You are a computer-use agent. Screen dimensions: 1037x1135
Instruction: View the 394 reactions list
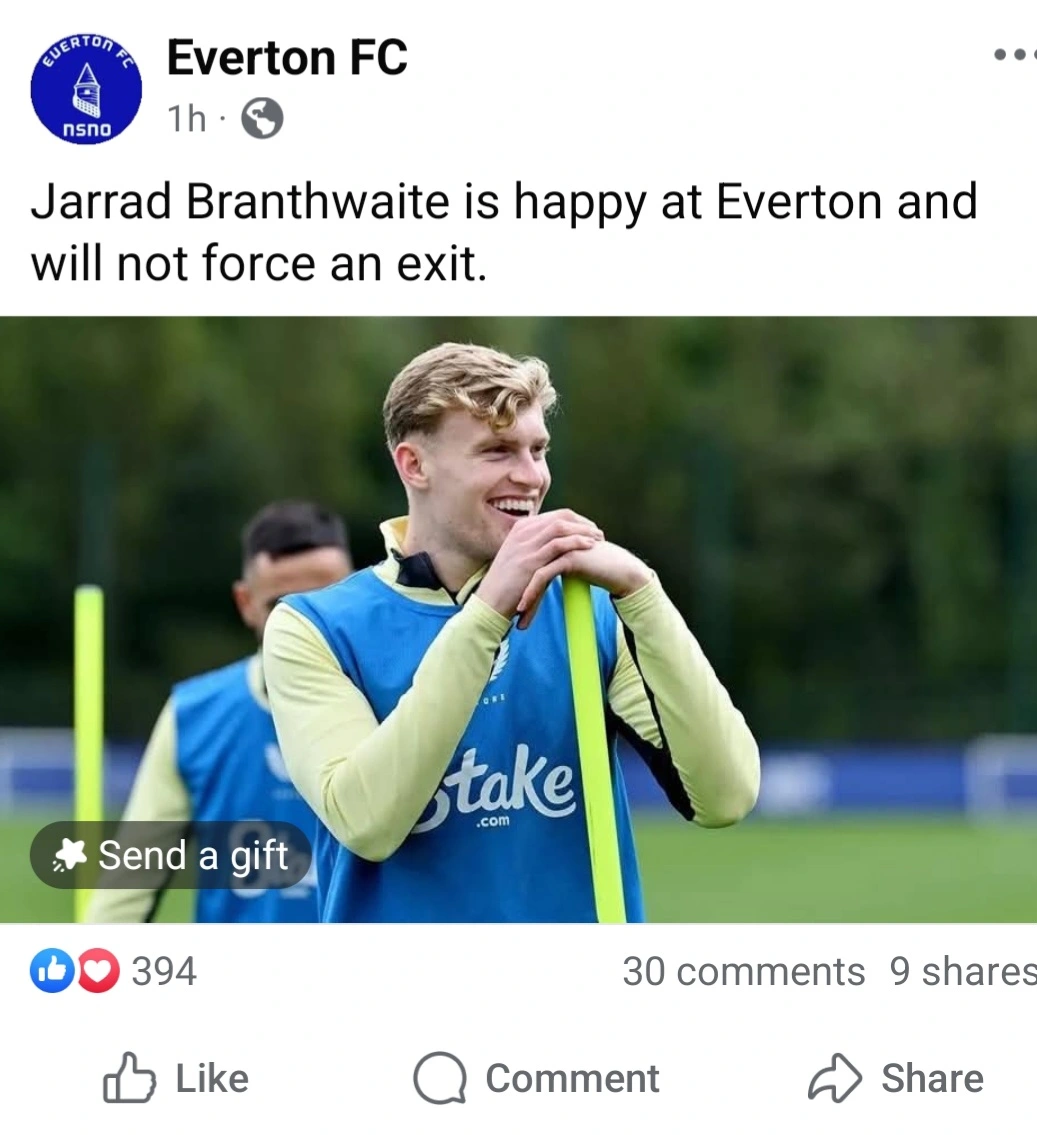(164, 971)
